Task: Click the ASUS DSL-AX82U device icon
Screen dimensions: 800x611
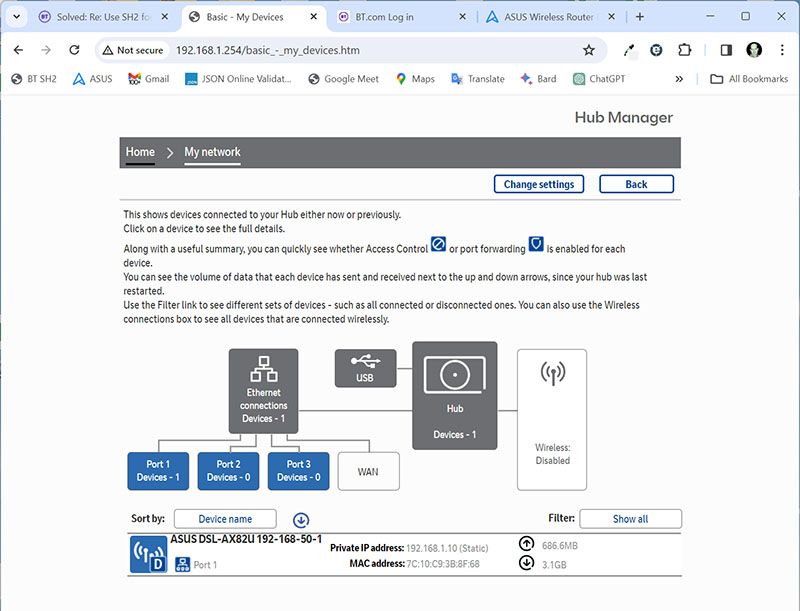Action: [149, 554]
